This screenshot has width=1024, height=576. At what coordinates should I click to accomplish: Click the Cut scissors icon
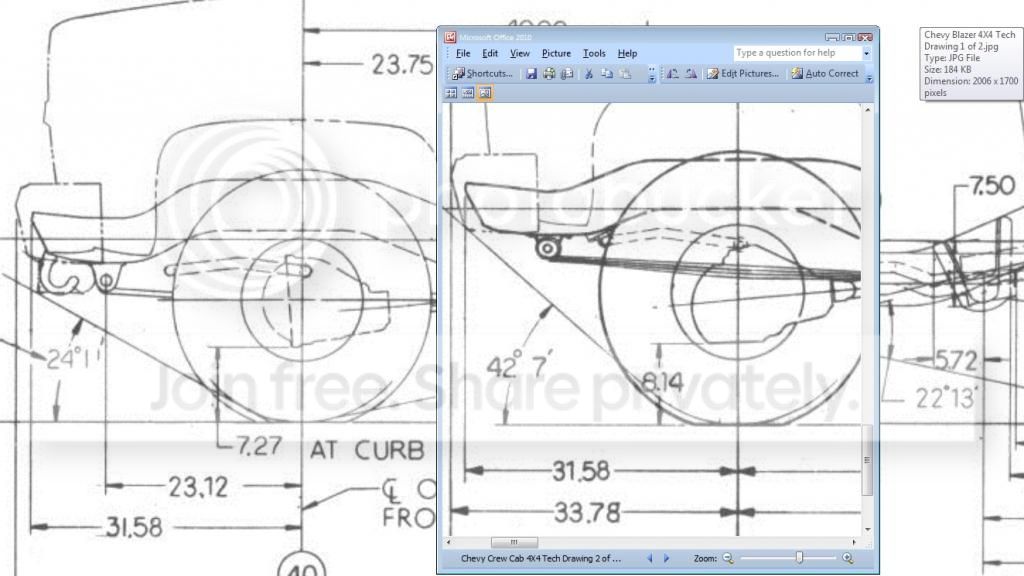588,74
